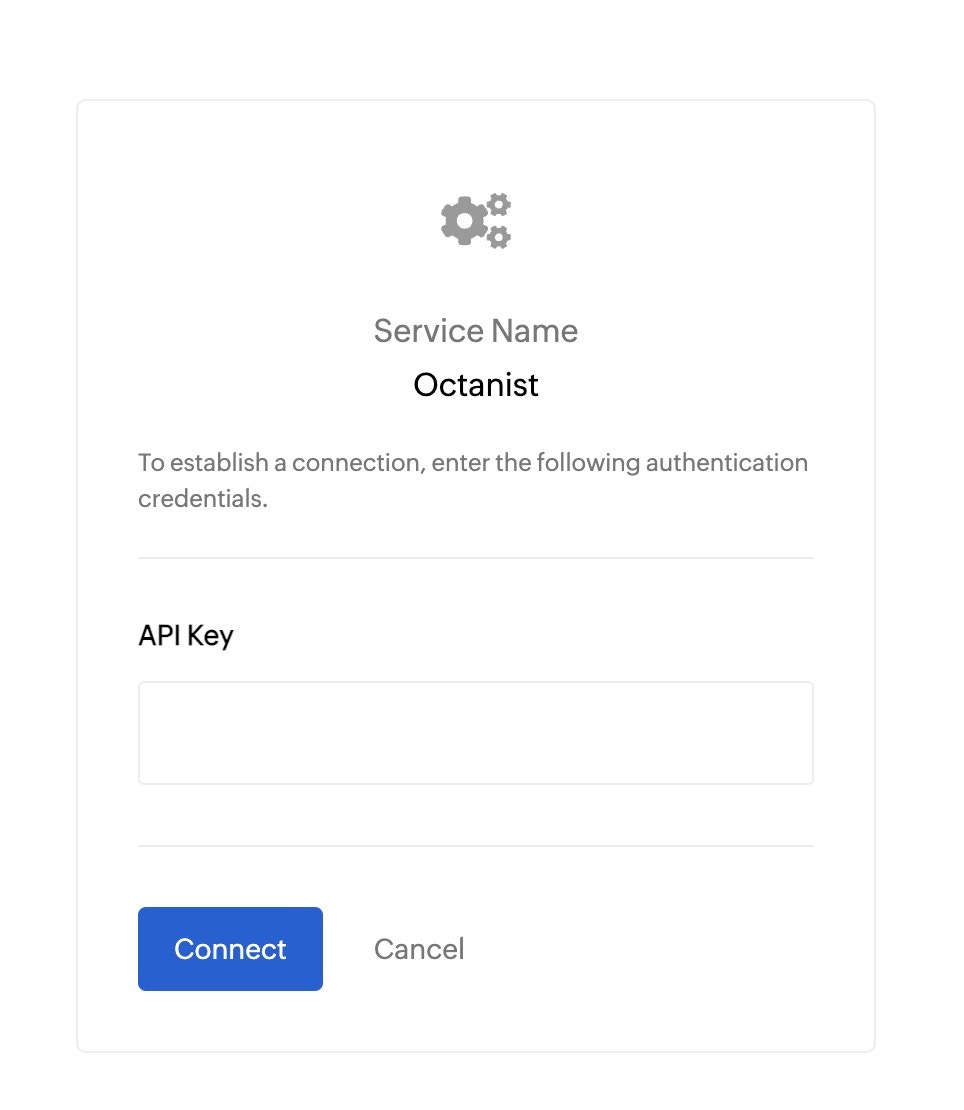This screenshot has height=1110, width=964.
Task: Click the divider above the Connect button
Action: (475, 848)
